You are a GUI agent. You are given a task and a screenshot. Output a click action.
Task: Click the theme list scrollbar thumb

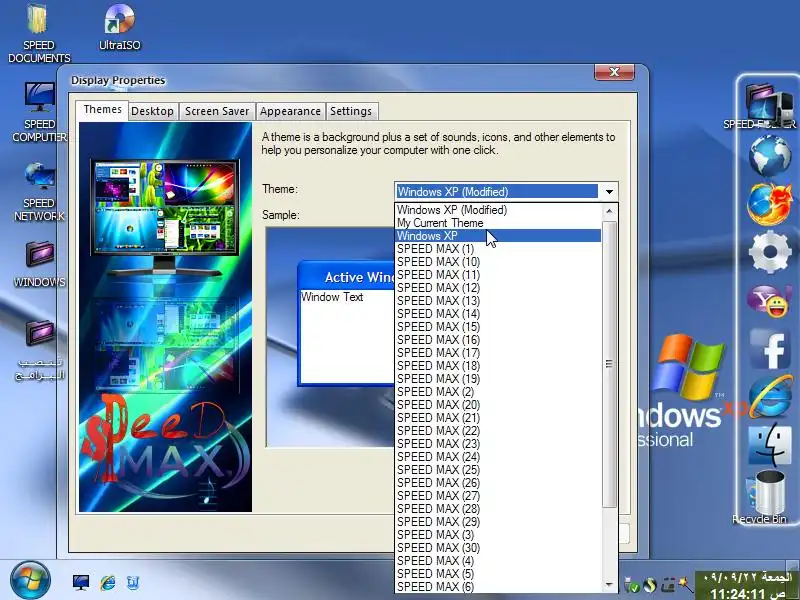click(609, 364)
